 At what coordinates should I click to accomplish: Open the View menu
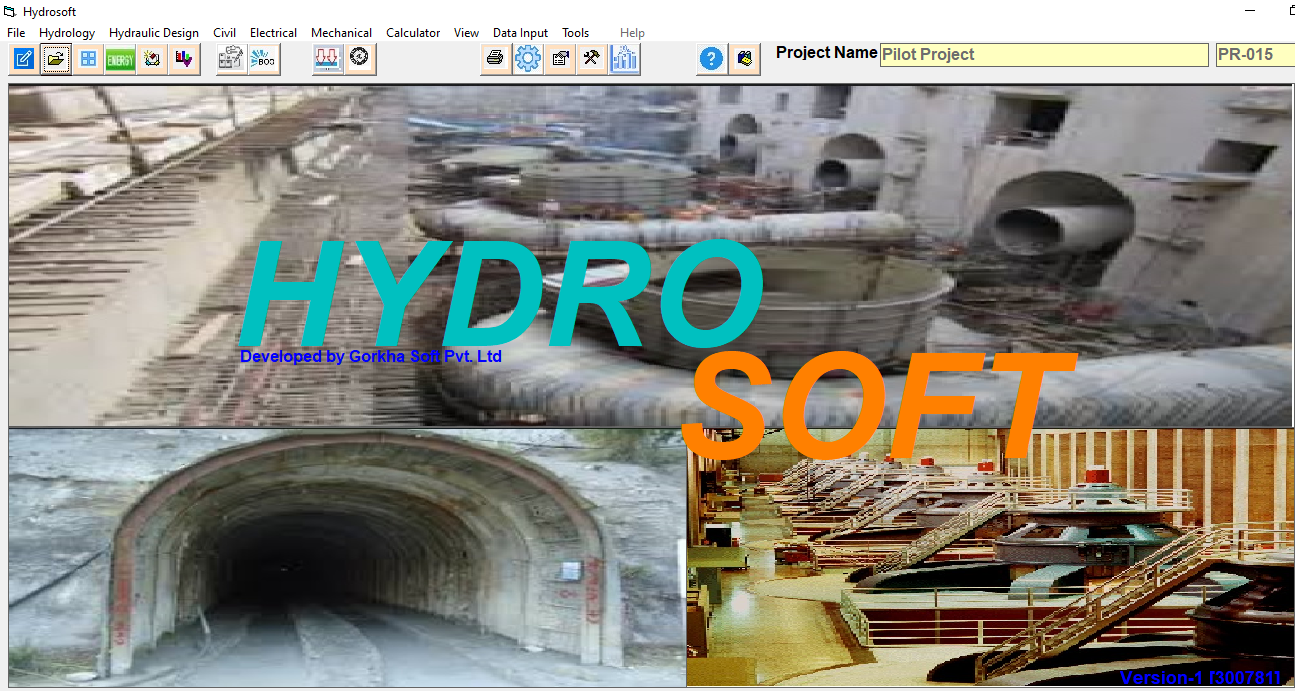pyautogui.click(x=466, y=33)
